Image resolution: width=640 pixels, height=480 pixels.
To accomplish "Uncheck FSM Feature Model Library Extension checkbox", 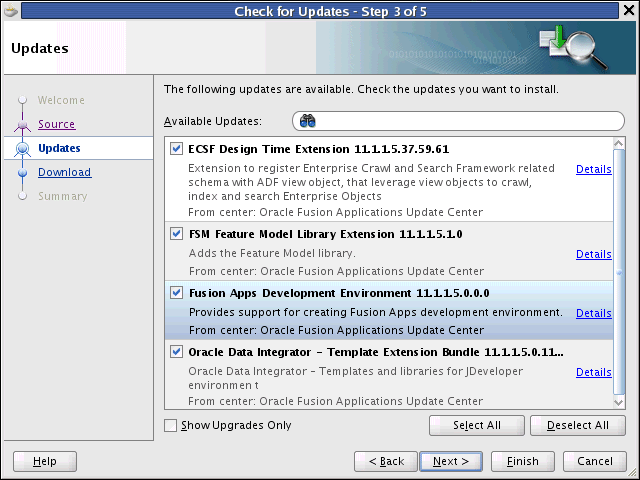I will 176,234.
